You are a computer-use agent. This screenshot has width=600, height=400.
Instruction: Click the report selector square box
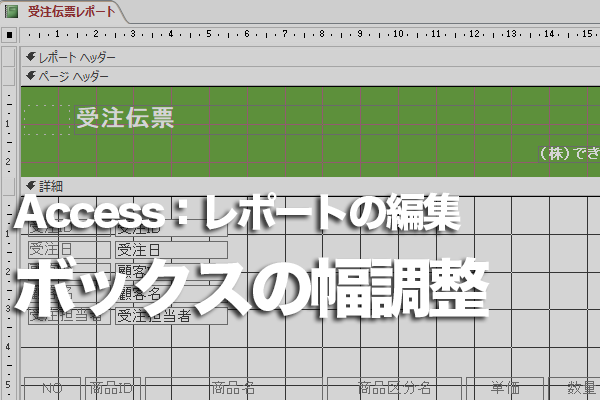point(9,35)
